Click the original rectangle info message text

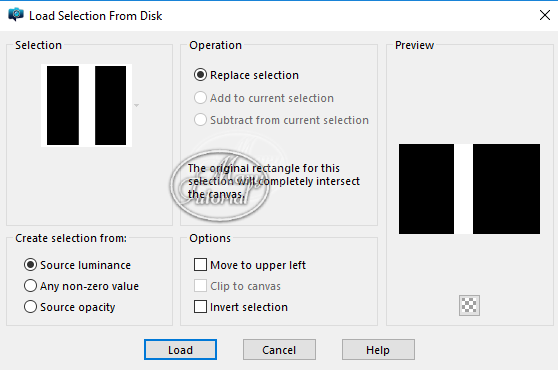tap(274, 181)
